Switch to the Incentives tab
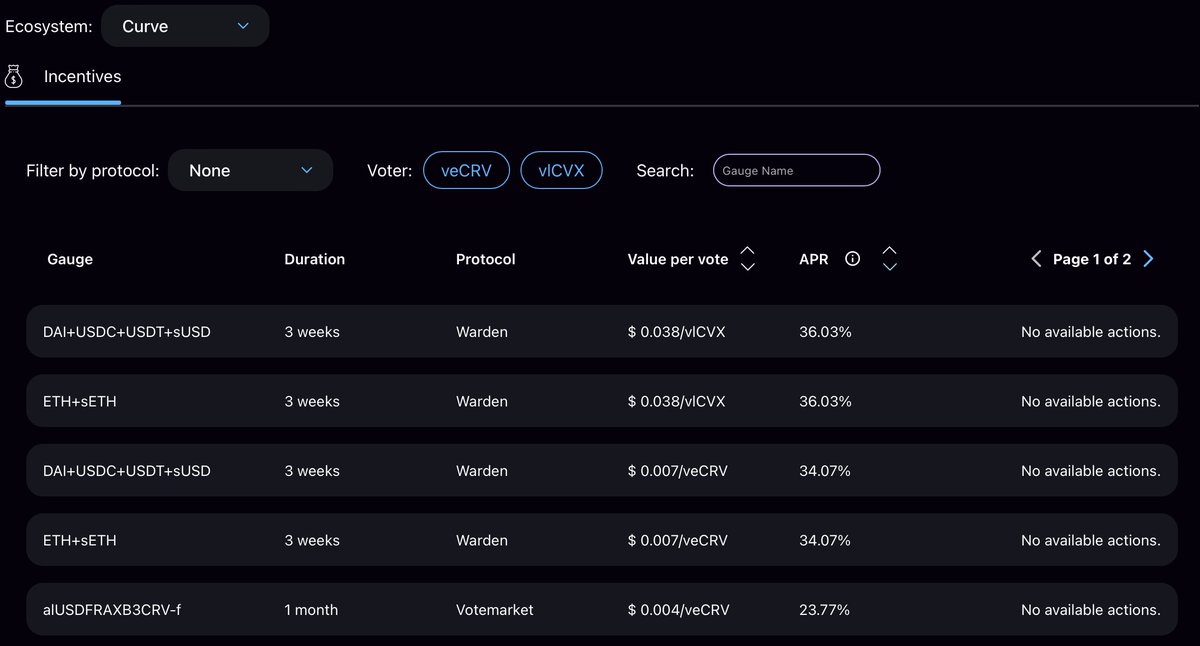This screenshot has height=646, width=1200. point(82,76)
